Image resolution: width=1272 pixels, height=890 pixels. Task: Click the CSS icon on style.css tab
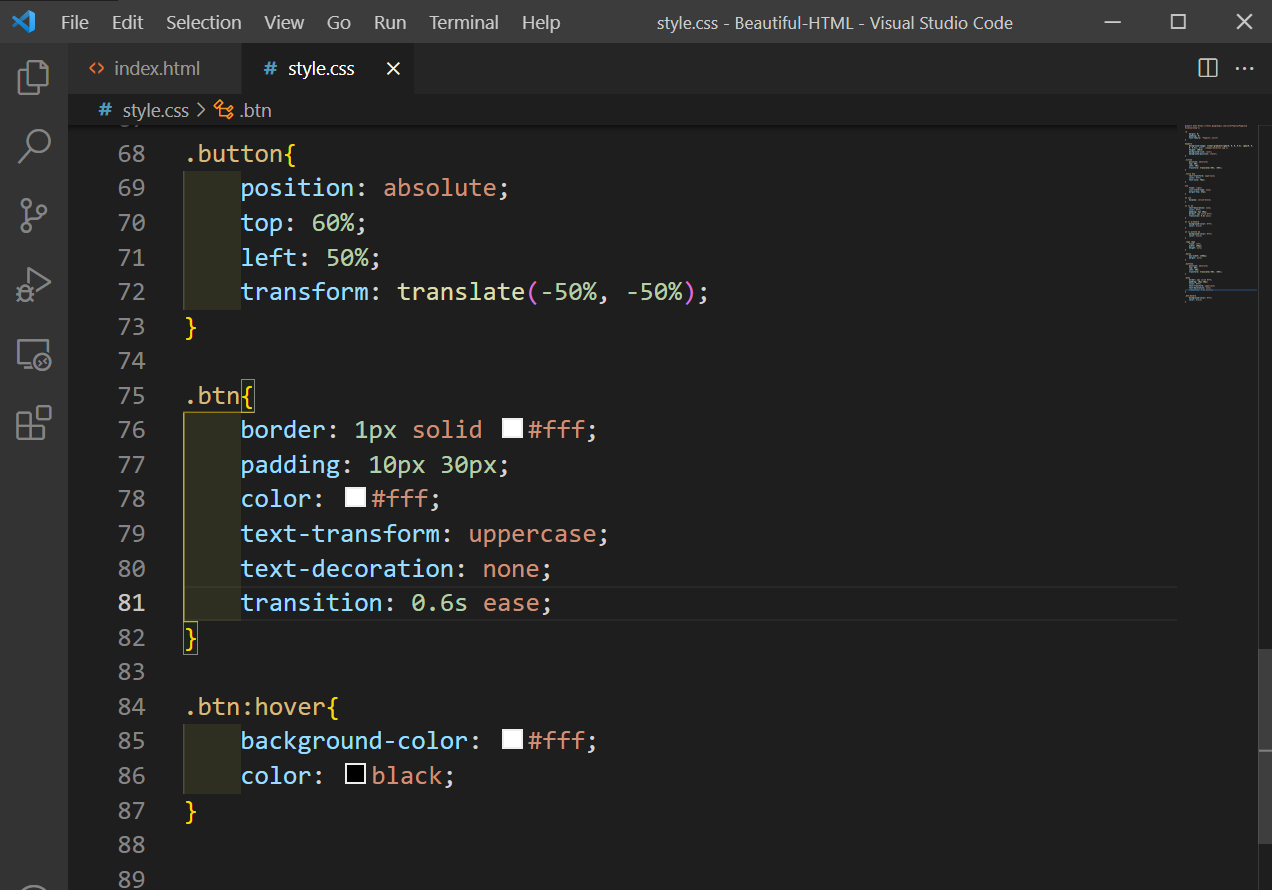pos(270,68)
